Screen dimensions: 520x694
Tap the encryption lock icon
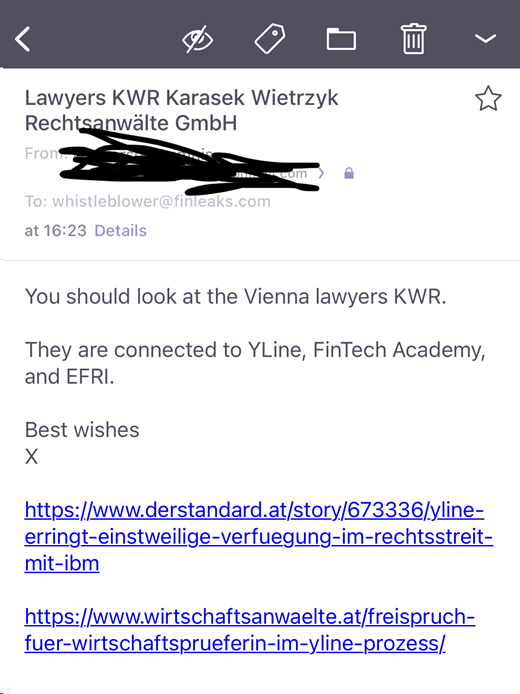(x=349, y=173)
